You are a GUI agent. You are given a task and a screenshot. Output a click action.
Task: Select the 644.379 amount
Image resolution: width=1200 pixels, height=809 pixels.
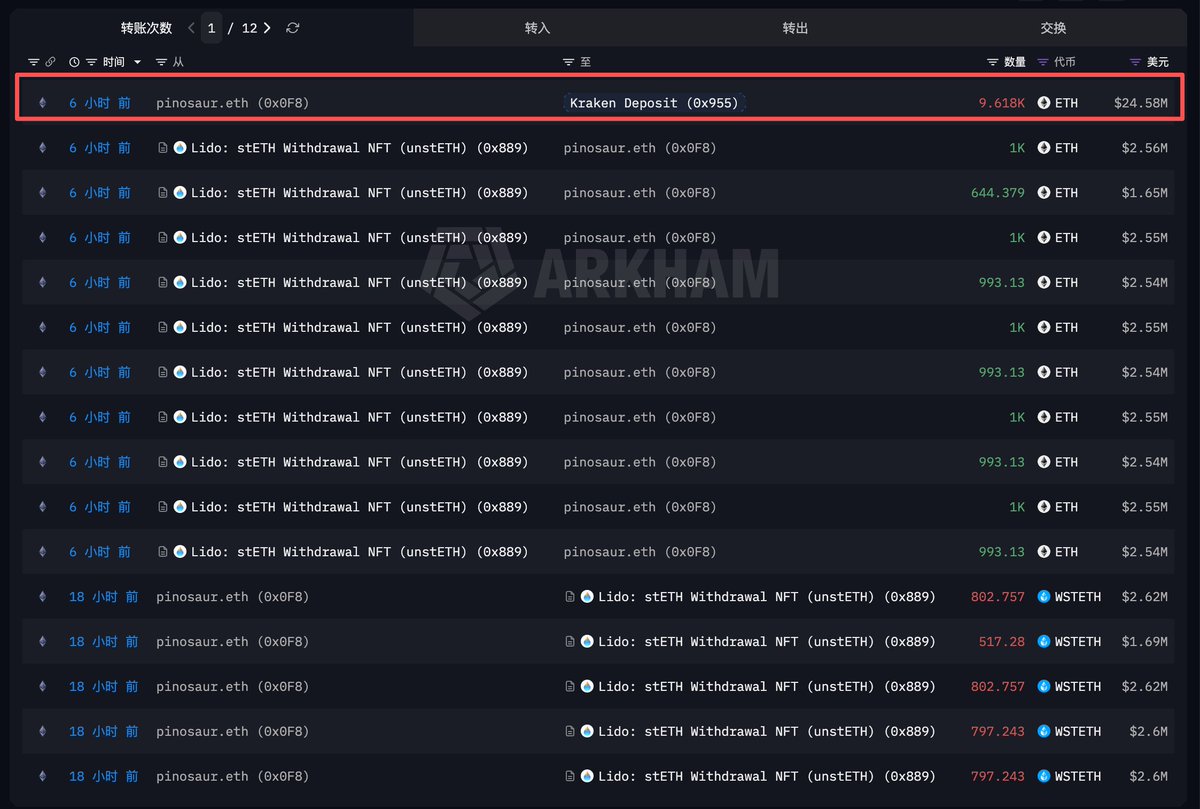pos(998,193)
